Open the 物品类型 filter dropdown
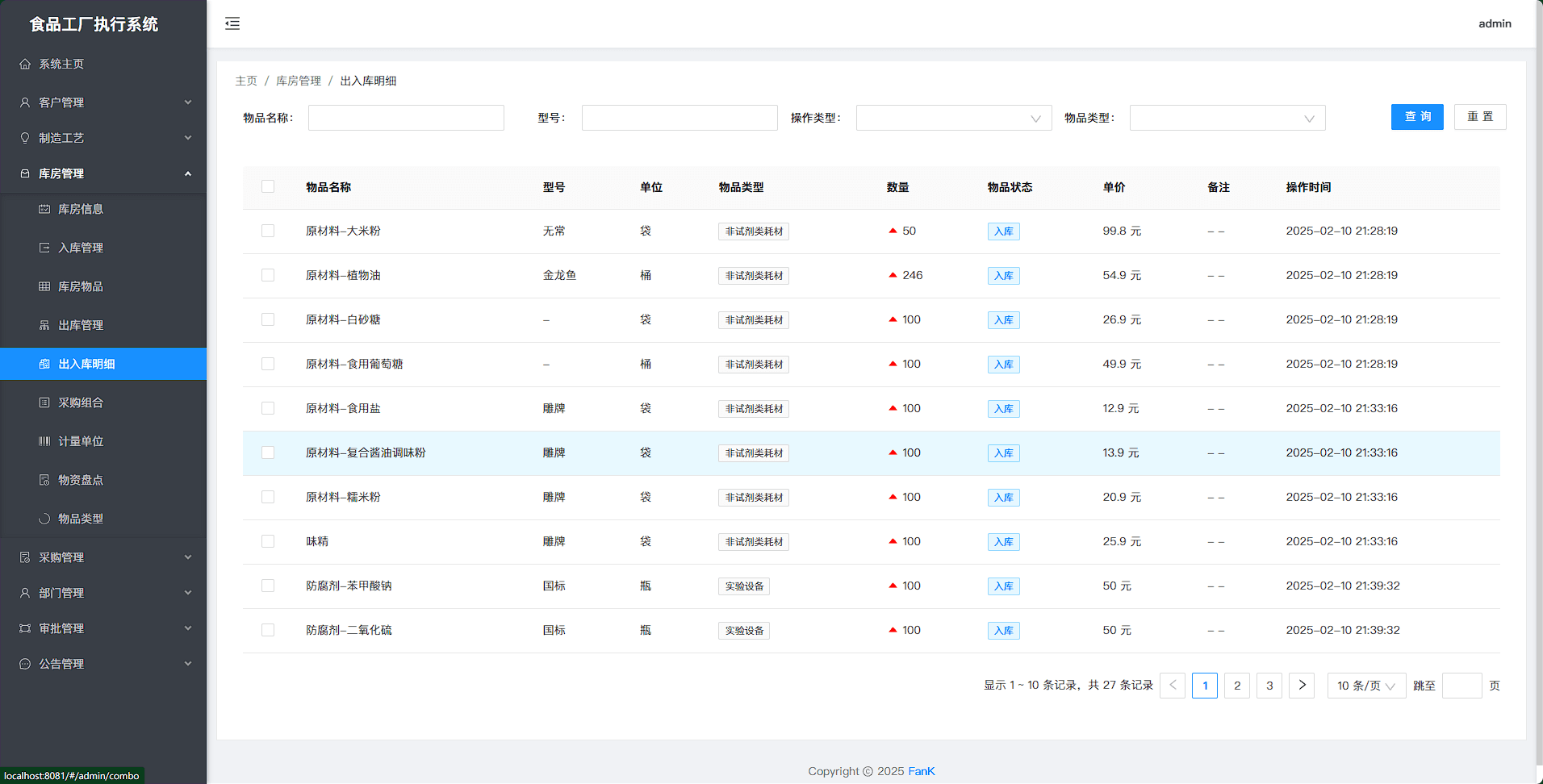Screen dimensions: 1543x784 point(1227,118)
